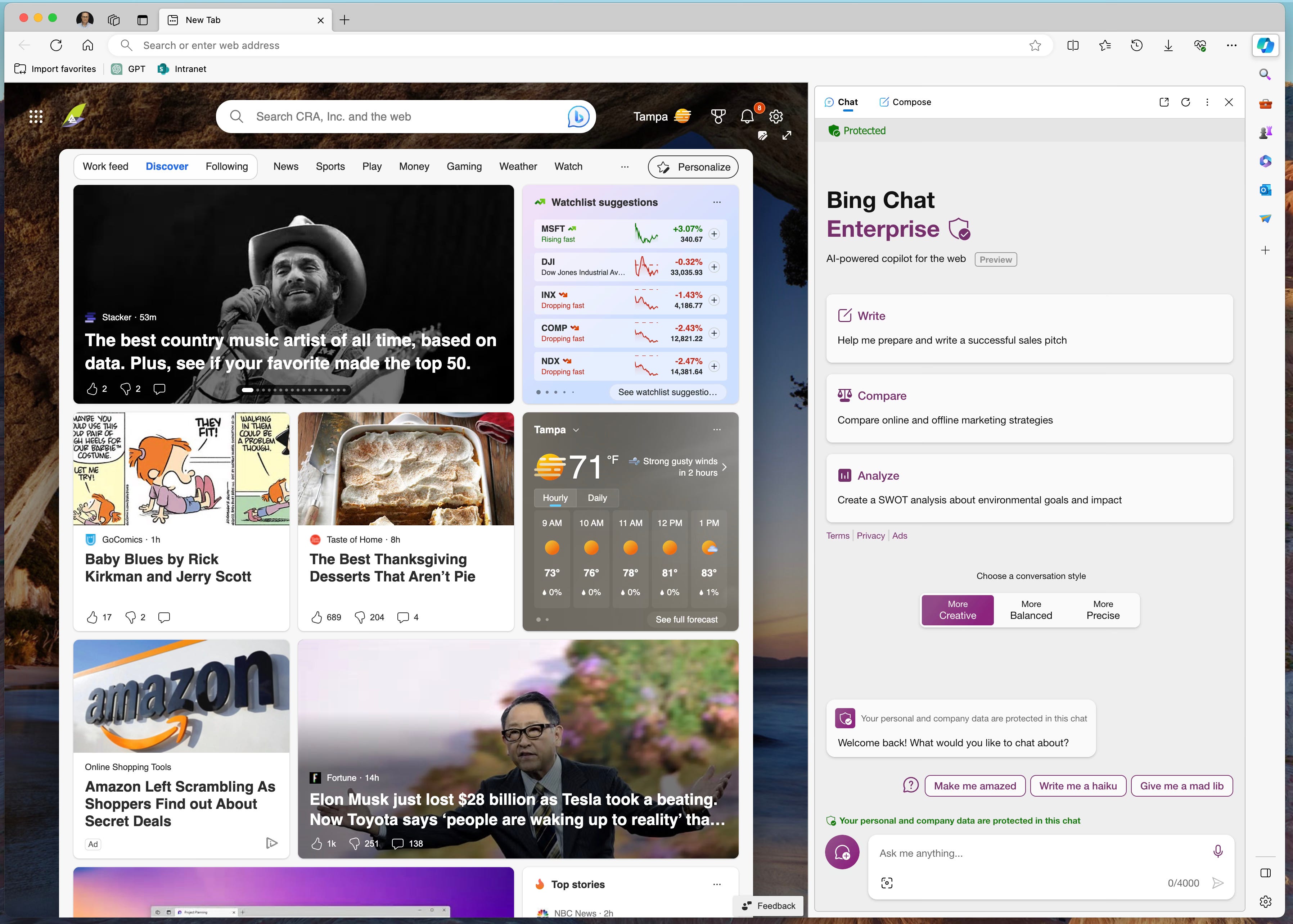Click the headline carousel indicator dots
The width and height of the screenshot is (1293, 924).
(294, 390)
